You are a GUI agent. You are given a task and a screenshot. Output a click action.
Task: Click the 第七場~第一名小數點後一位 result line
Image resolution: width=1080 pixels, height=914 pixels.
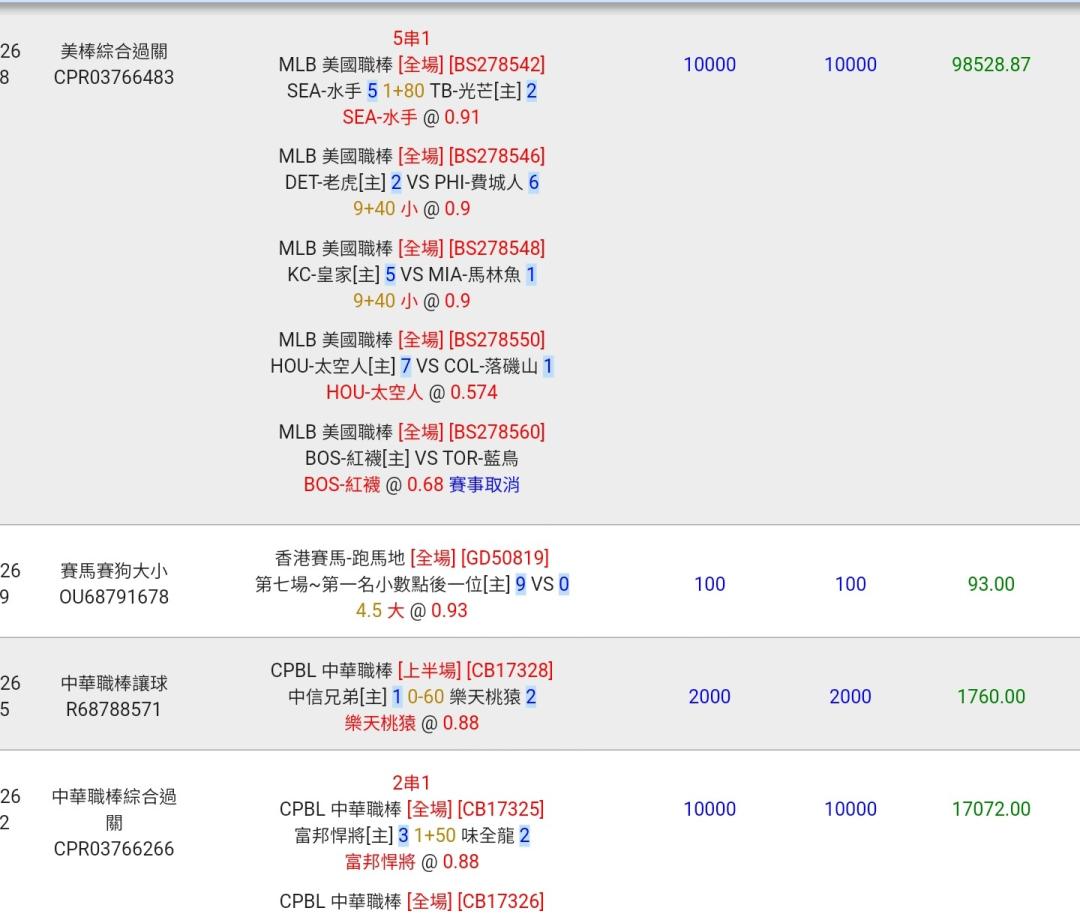point(411,584)
